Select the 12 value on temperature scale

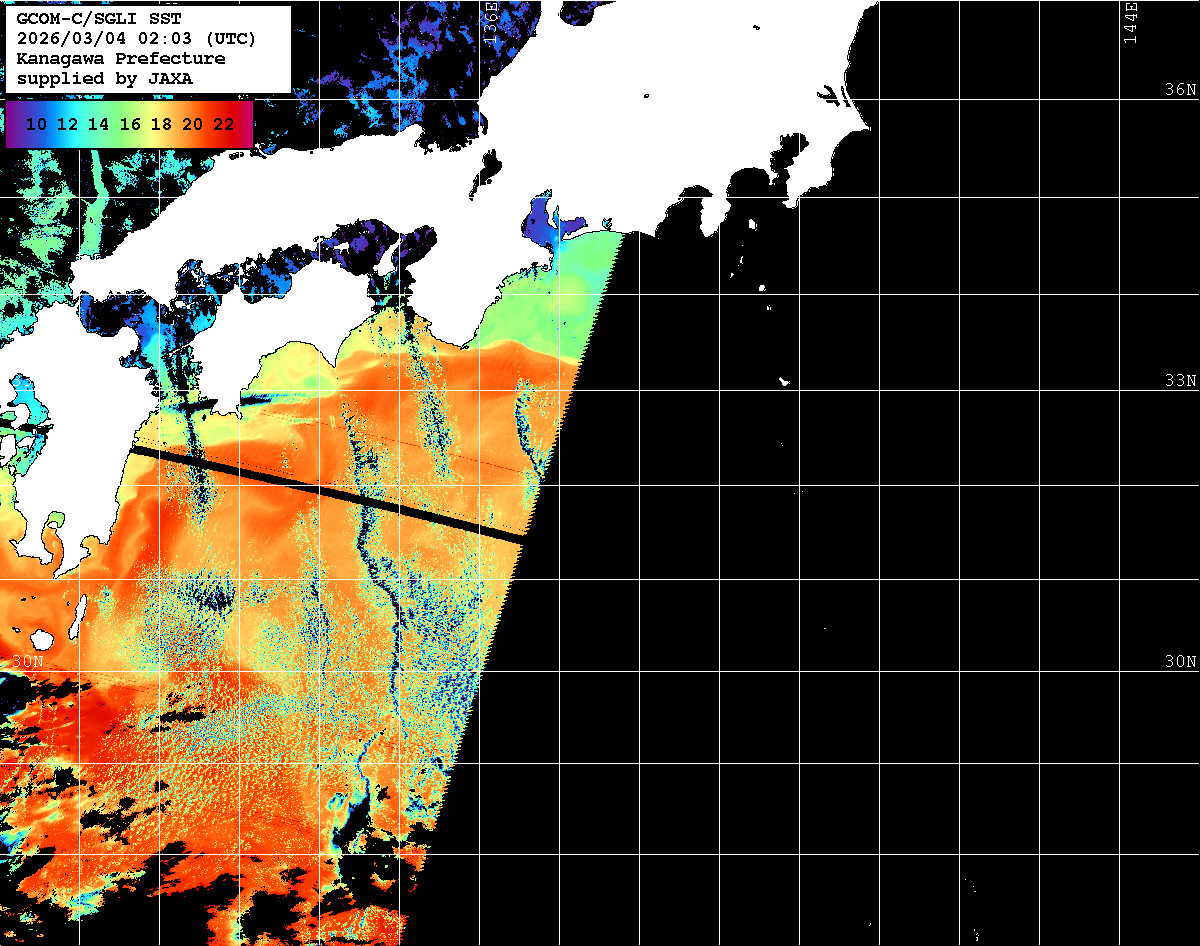(x=67, y=124)
